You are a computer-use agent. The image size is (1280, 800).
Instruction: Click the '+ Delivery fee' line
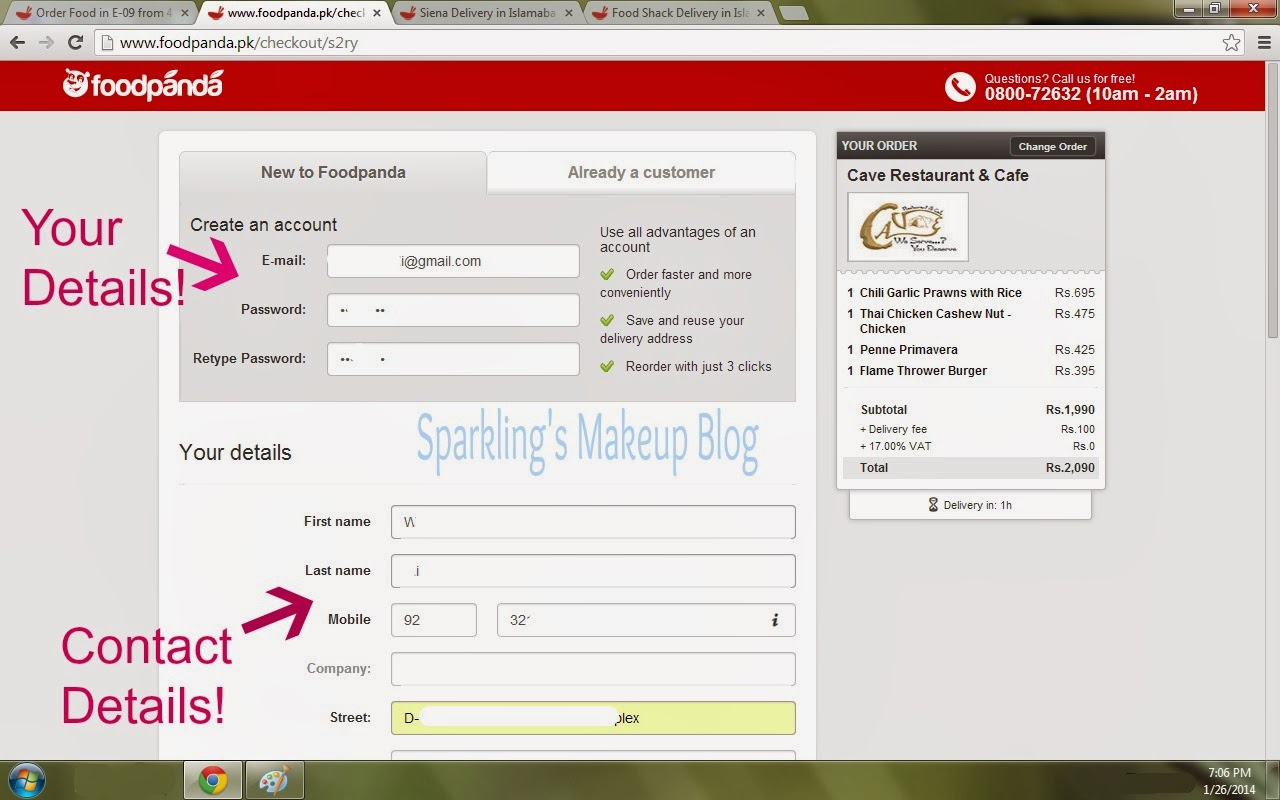[x=893, y=429]
